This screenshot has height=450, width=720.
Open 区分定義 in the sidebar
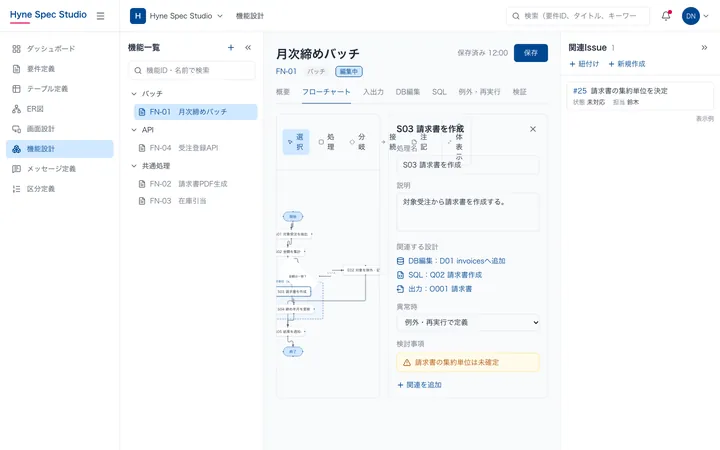(60, 189)
